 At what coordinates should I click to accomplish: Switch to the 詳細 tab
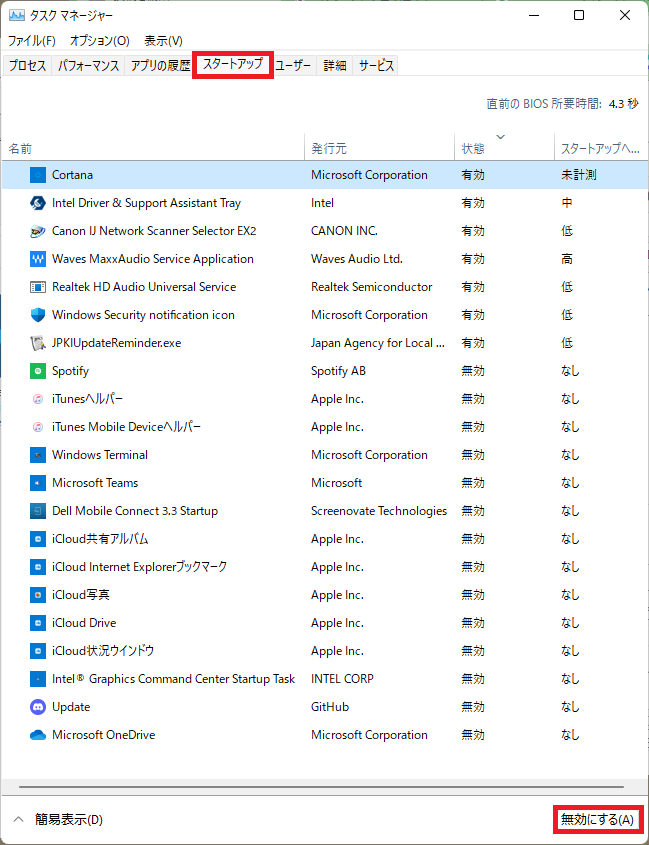pyautogui.click(x=335, y=66)
